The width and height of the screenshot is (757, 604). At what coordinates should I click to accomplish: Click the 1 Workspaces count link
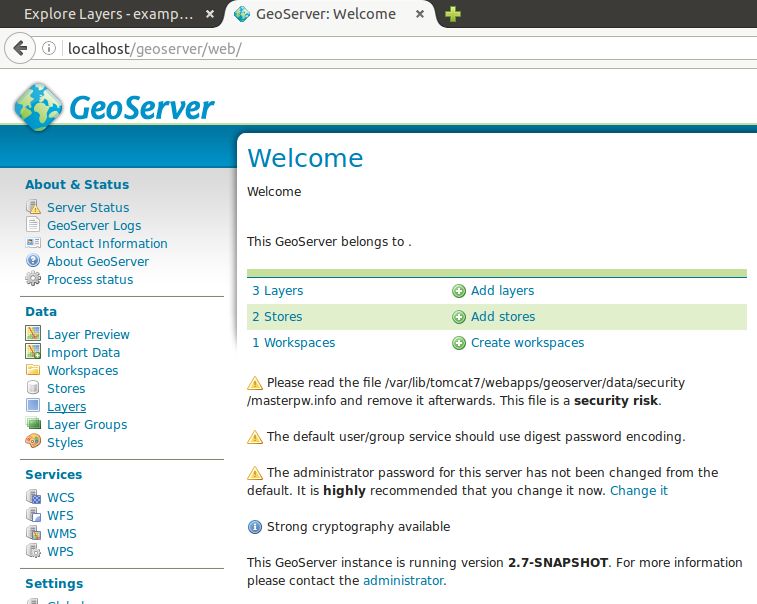[x=294, y=343]
